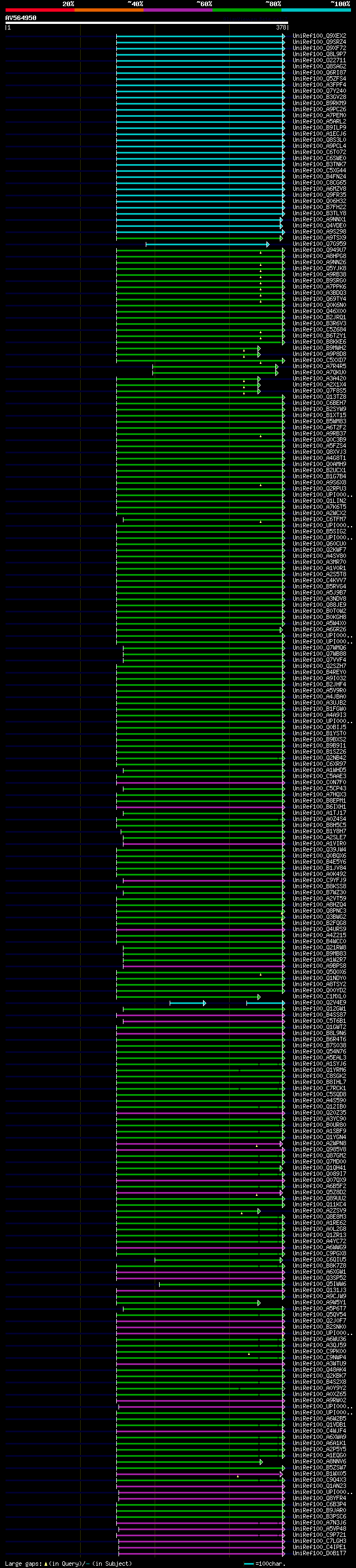Screen dimensions: 356x1568
Task: Select the UniRef100_C0N7F0 label
Action: tap(319, 782)
